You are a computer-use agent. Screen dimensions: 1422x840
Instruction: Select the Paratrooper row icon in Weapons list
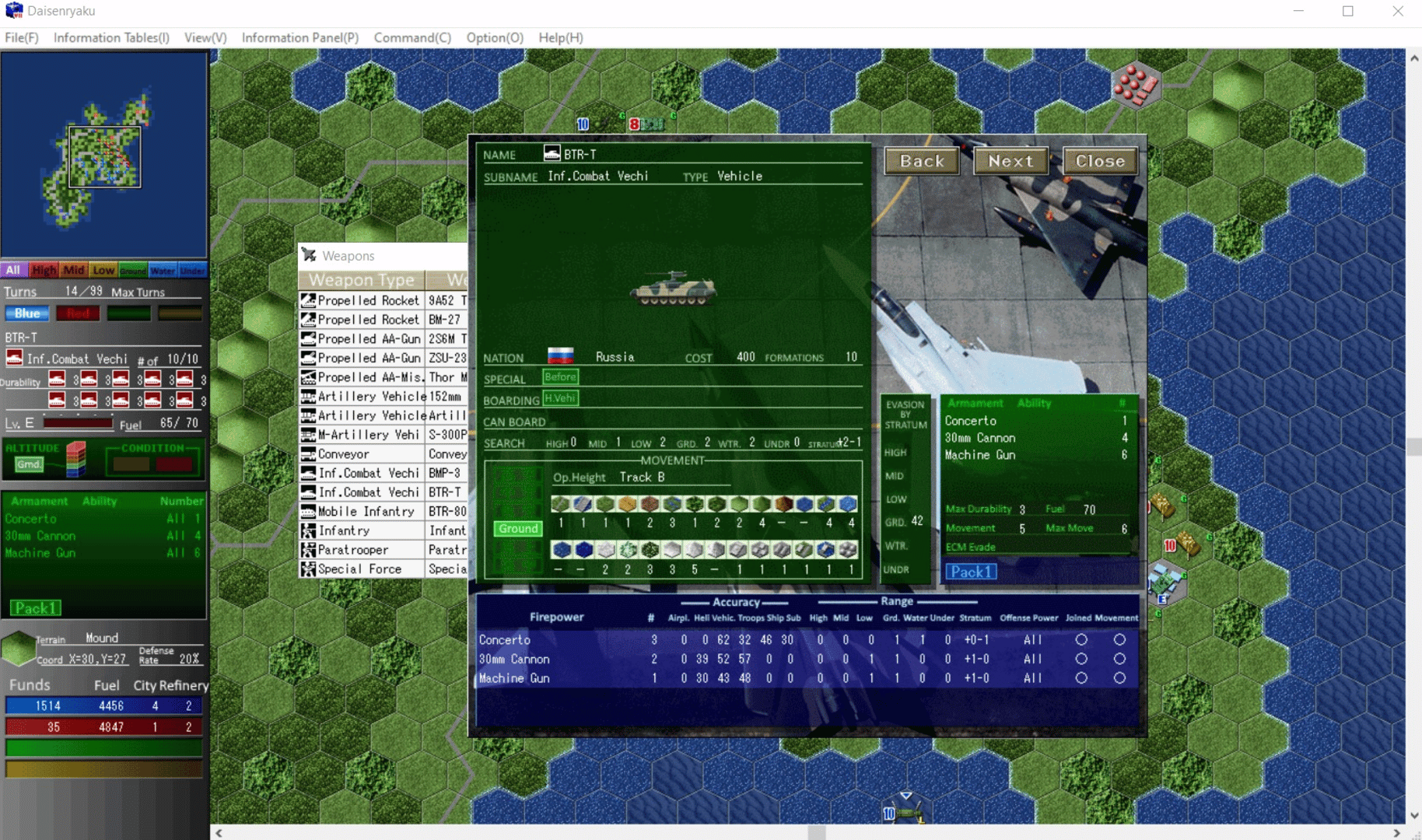click(308, 550)
